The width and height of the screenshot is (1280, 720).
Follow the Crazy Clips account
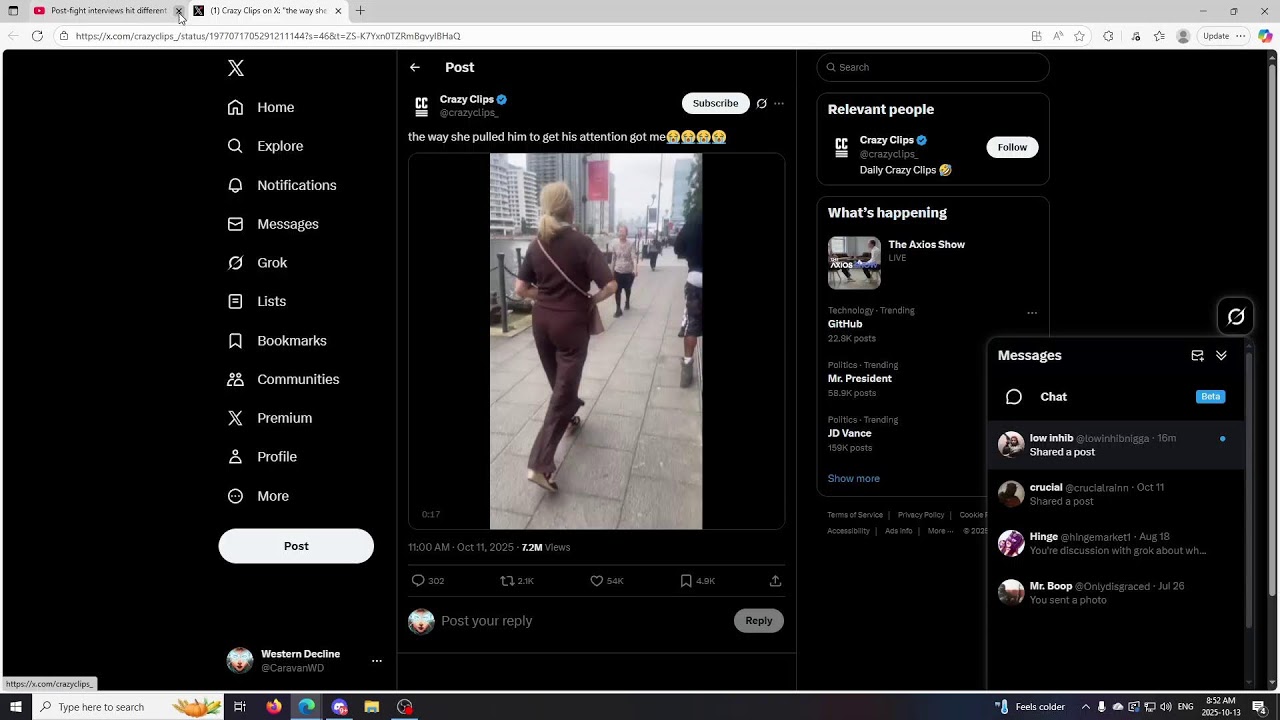click(1012, 147)
